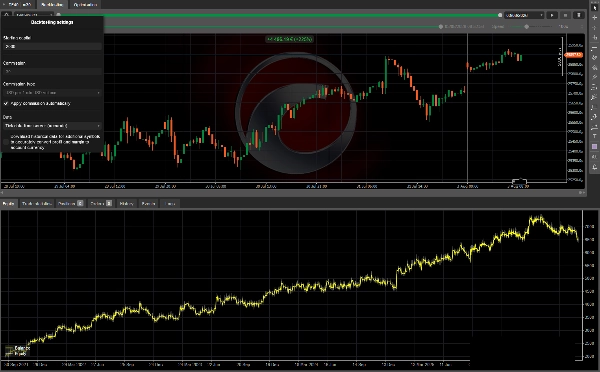This screenshot has height=372, width=600.
Task: Open the Data source dropdown in settings
Action: 52,126
